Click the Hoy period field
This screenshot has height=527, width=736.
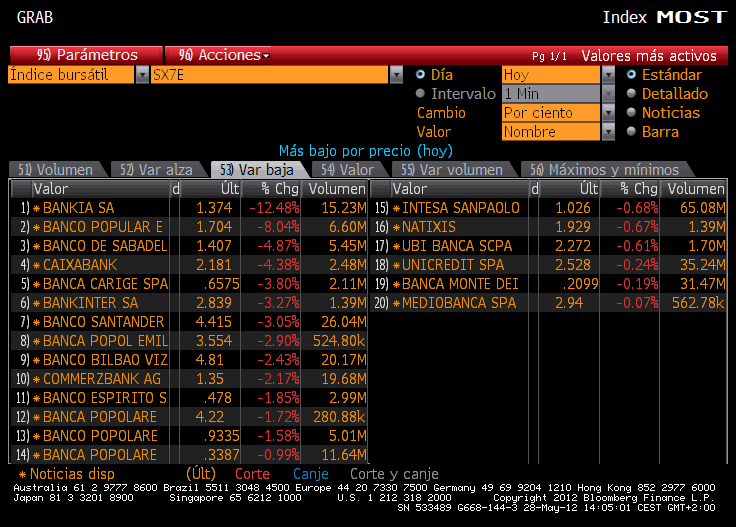(551, 75)
